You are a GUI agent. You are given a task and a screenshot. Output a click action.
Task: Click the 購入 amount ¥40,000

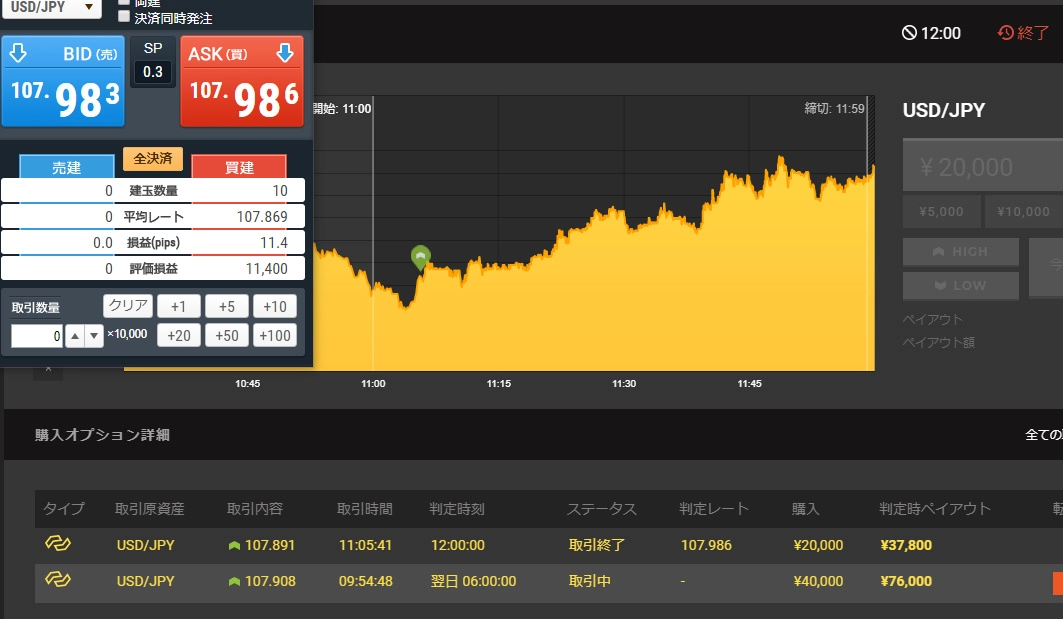coord(818,581)
